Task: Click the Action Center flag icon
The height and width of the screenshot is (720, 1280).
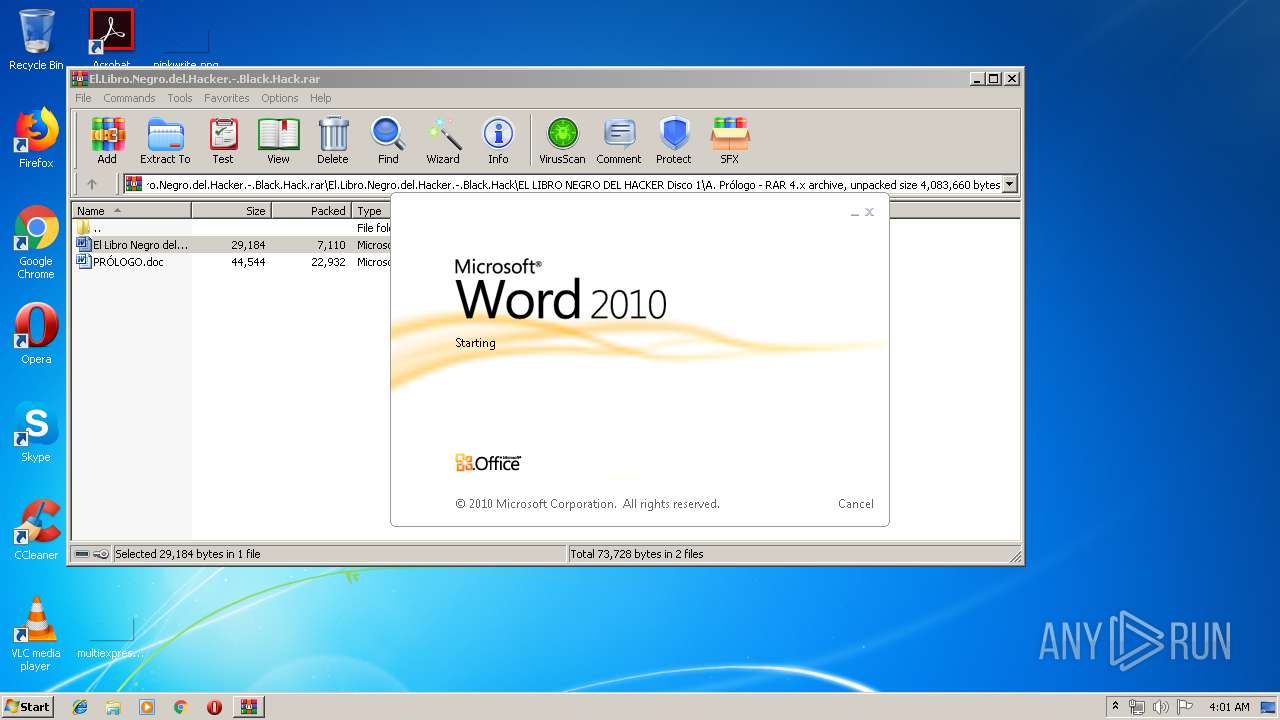Action: pyautogui.click(x=1184, y=707)
